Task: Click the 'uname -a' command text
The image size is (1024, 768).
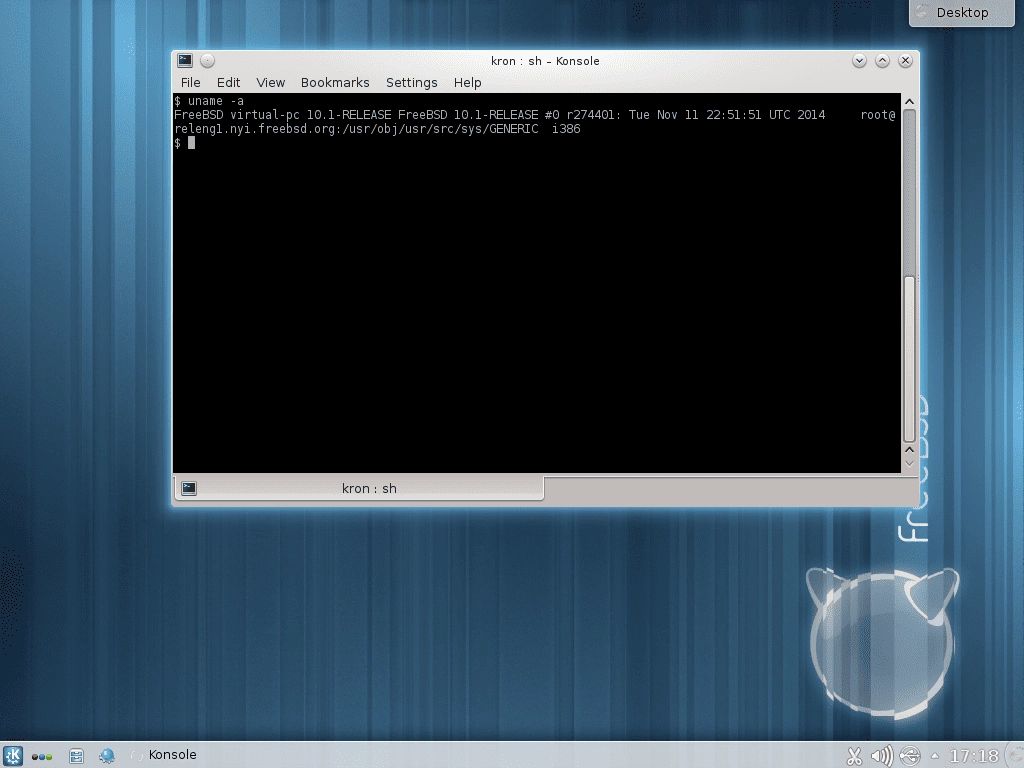Action: click(216, 101)
